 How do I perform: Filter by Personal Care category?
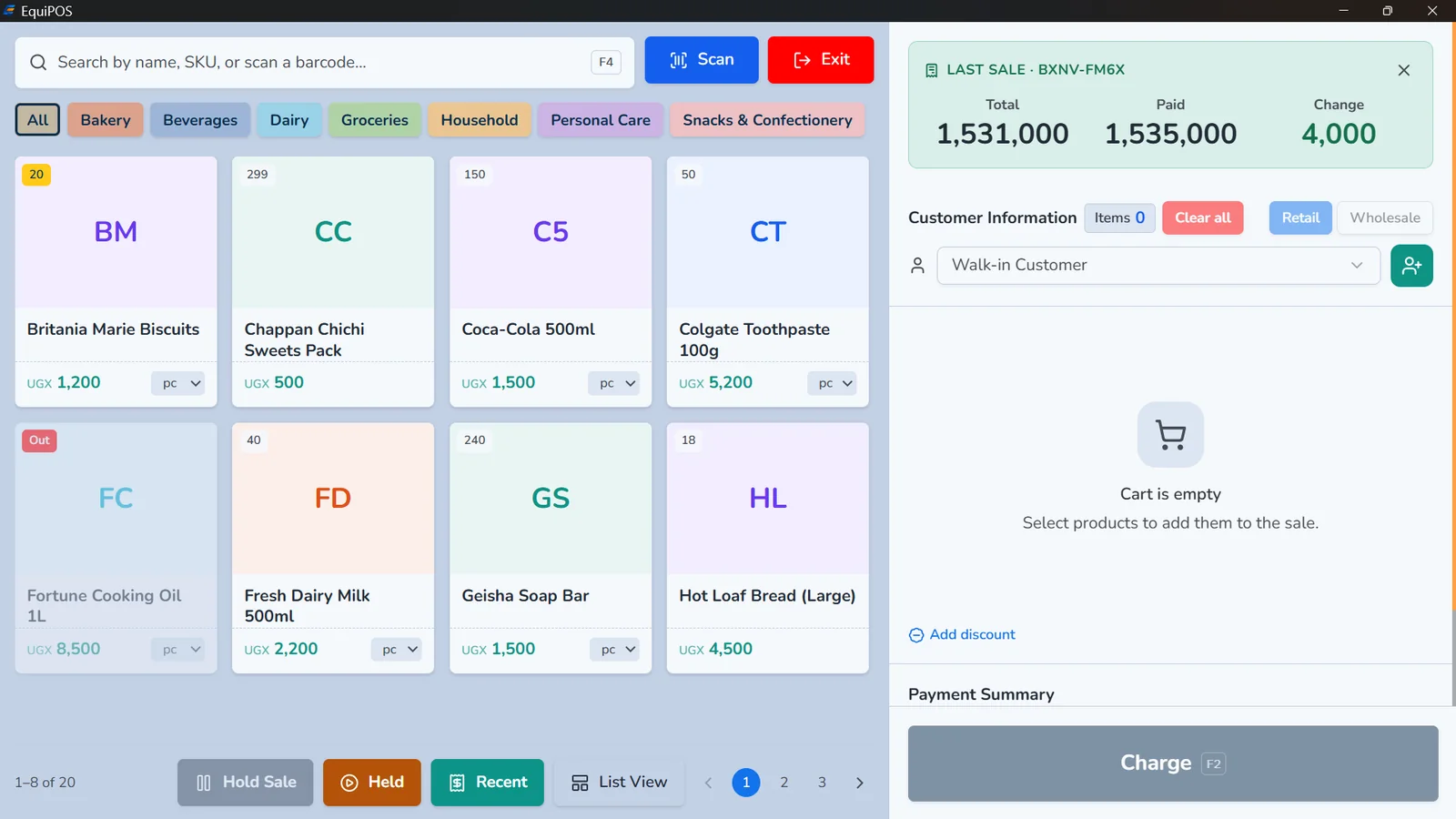[601, 120]
